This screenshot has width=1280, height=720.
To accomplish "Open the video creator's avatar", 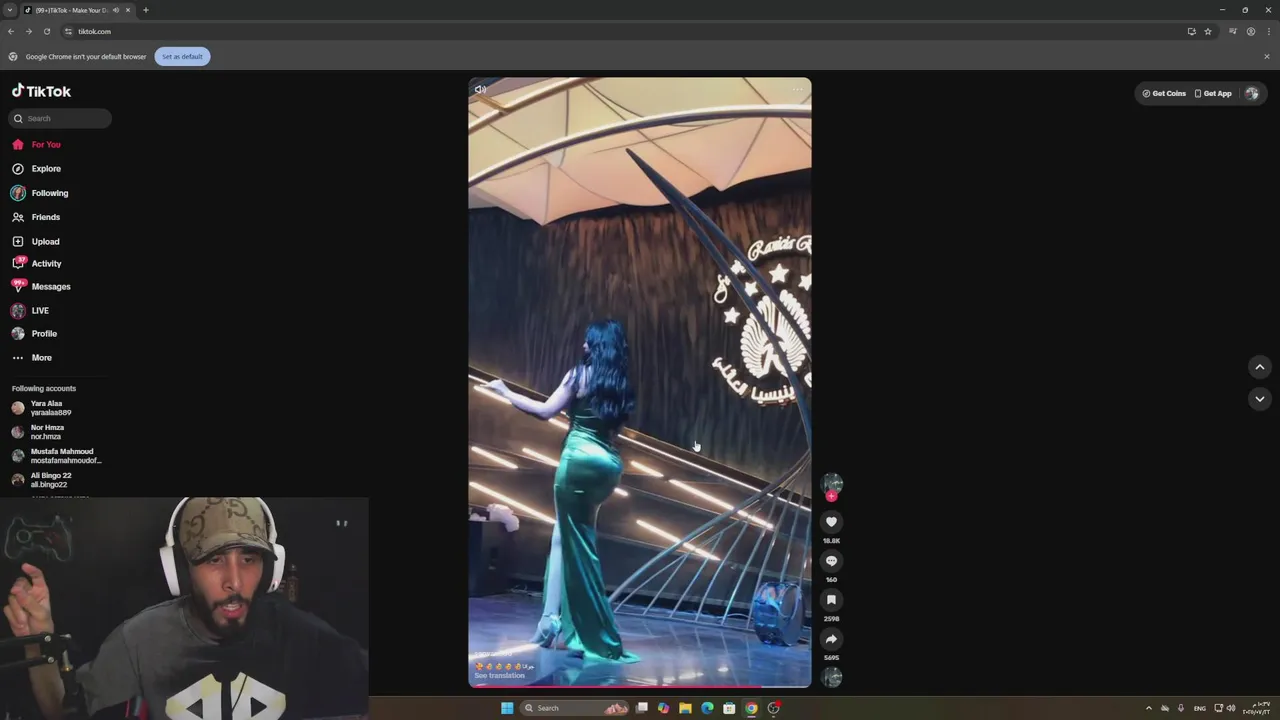I will (x=831, y=484).
